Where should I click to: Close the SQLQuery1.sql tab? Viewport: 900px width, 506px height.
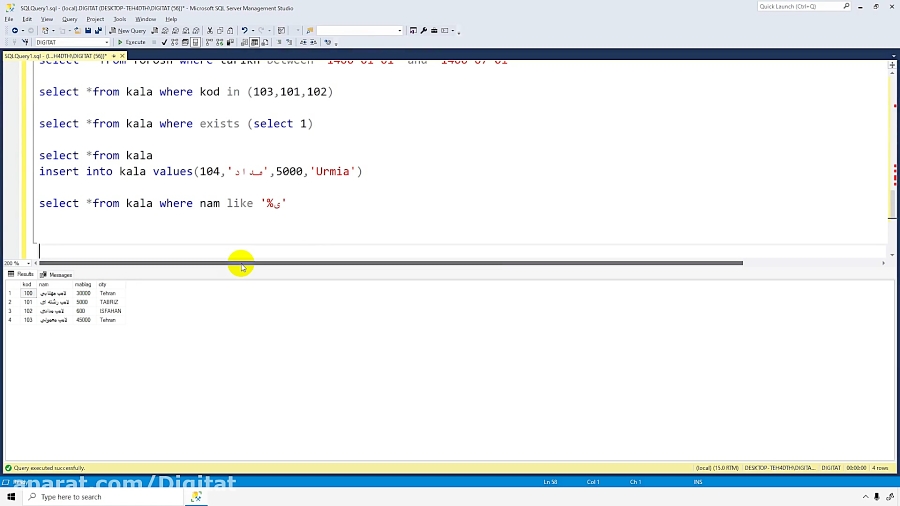pos(122,56)
